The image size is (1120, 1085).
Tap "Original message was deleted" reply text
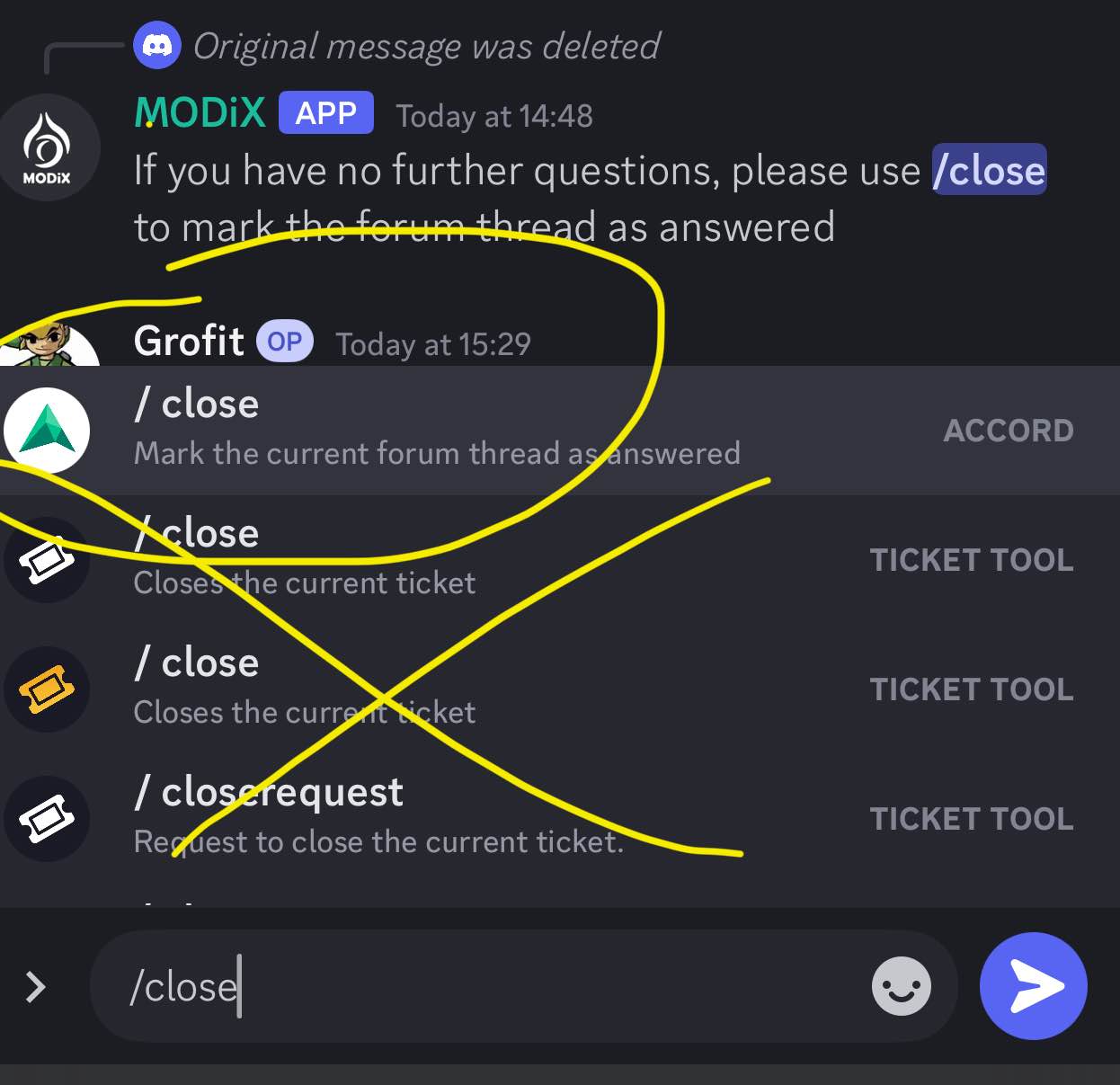click(x=426, y=47)
